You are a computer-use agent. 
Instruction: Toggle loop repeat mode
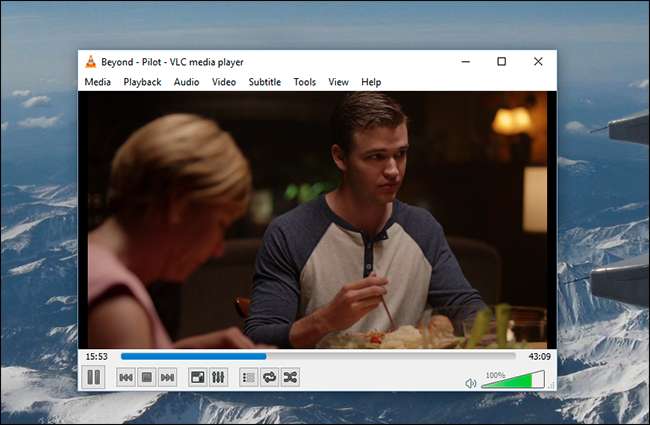pyautogui.click(x=269, y=377)
